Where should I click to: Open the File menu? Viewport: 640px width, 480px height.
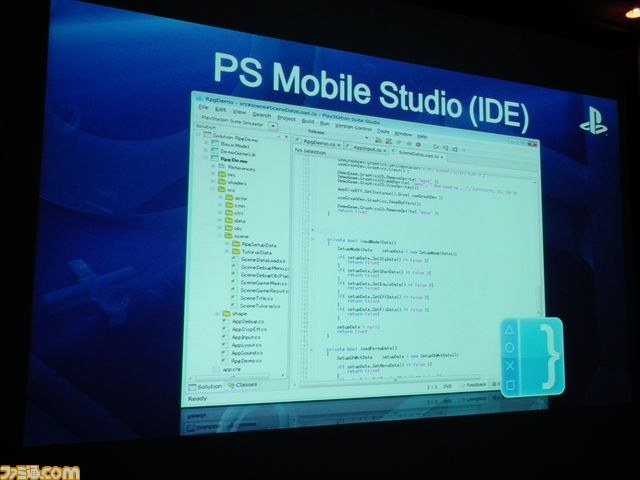point(203,108)
